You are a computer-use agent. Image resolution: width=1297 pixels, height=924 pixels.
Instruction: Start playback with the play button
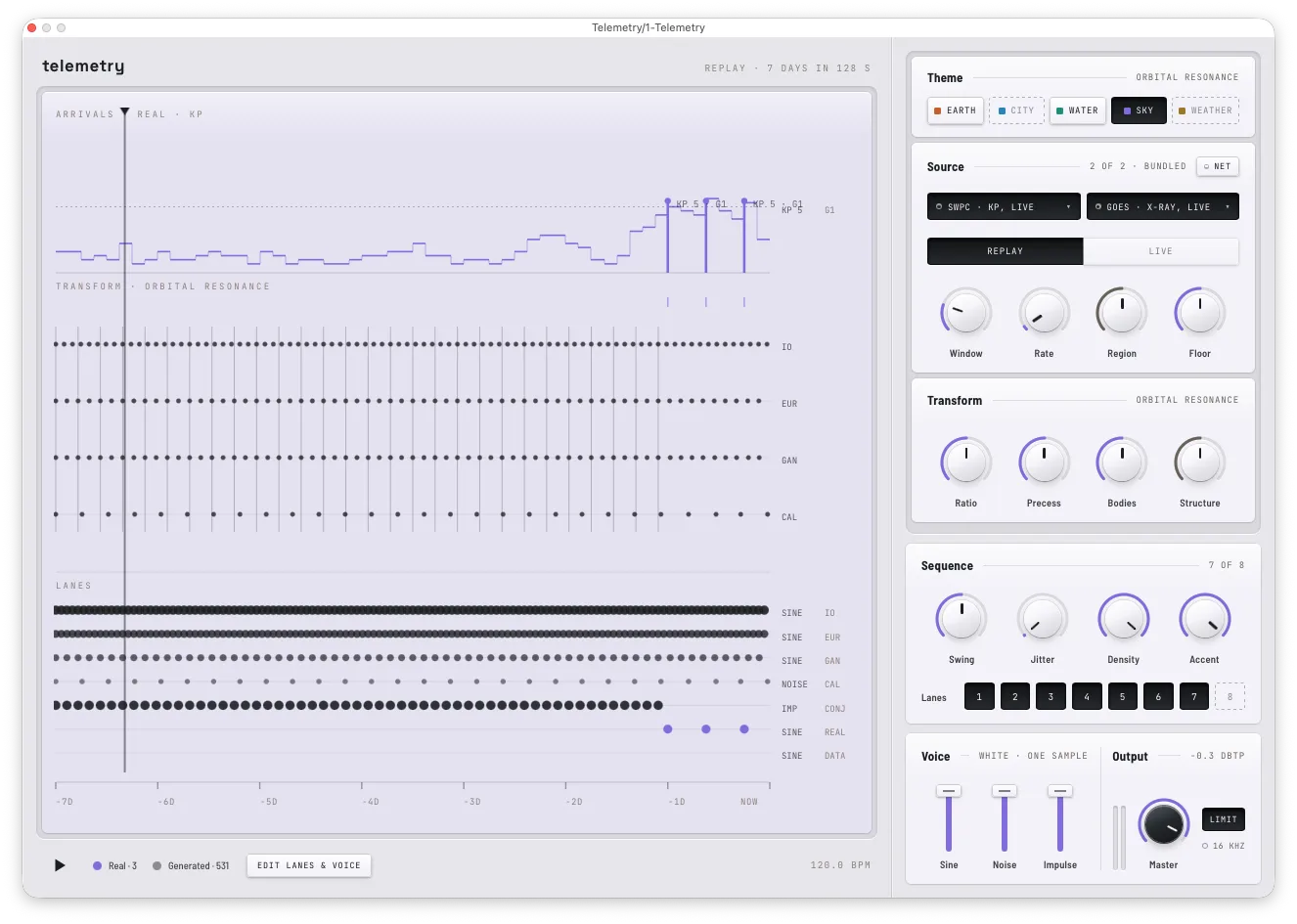pyautogui.click(x=60, y=865)
